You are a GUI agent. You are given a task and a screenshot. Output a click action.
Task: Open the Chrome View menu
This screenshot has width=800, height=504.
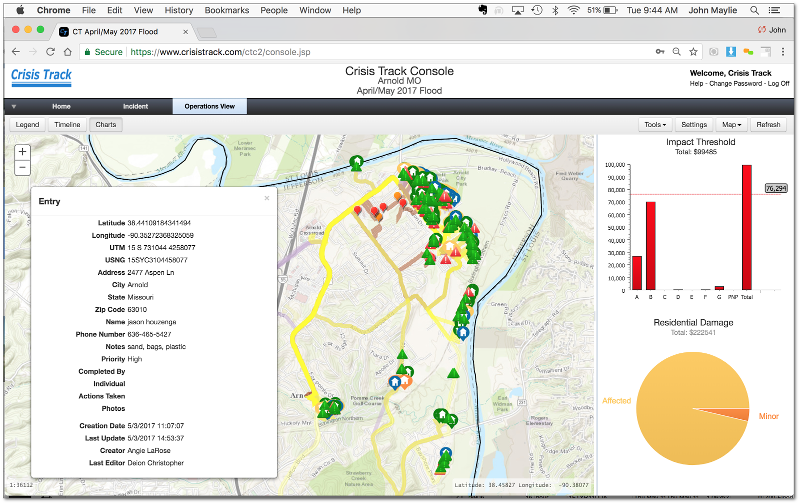click(x=143, y=10)
